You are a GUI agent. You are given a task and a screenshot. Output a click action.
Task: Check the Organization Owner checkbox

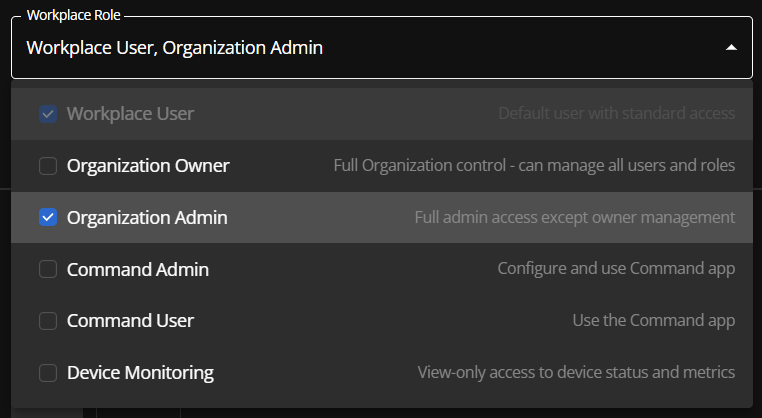(x=48, y=166)
